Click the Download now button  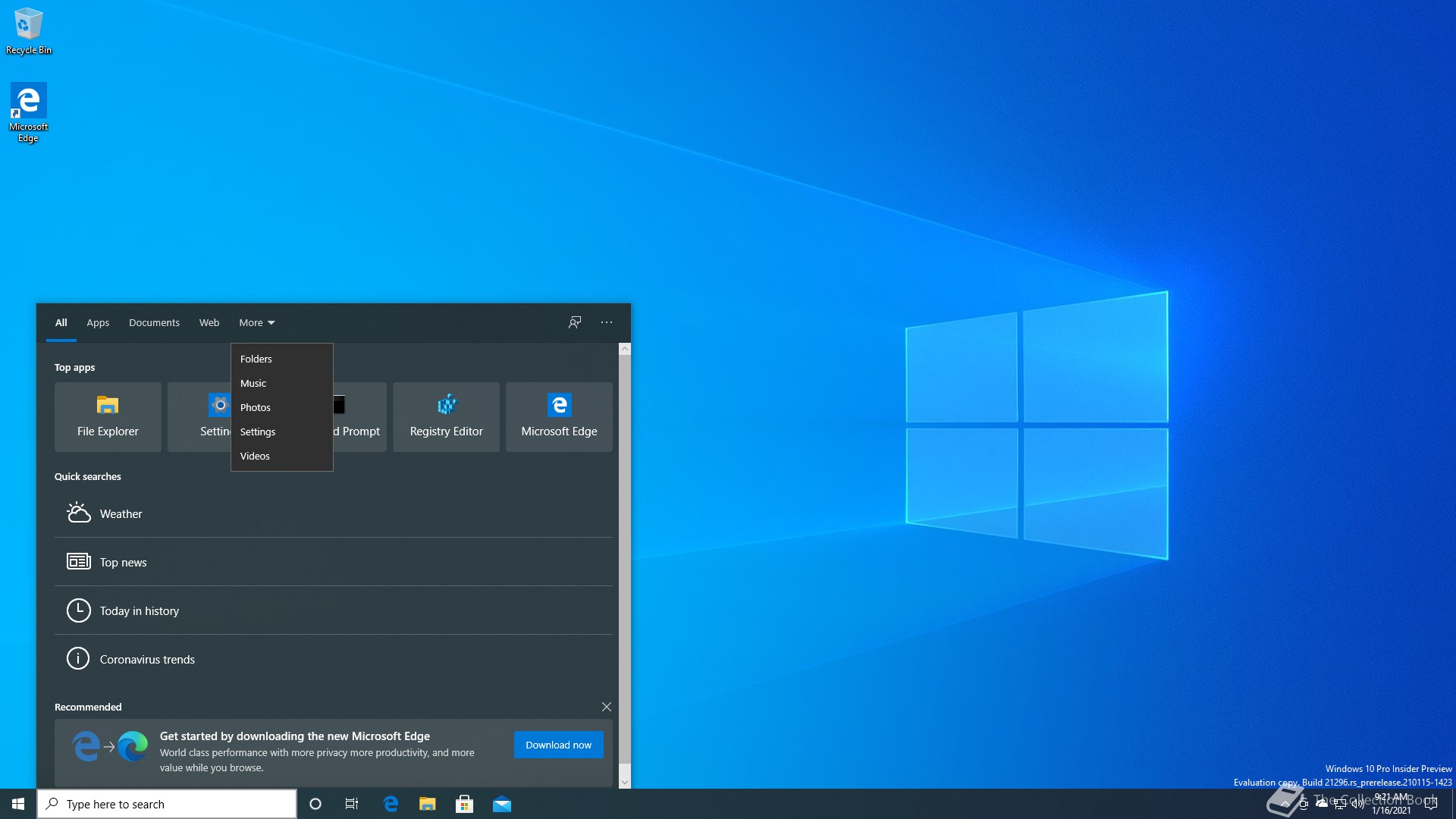tap(559, 745)
